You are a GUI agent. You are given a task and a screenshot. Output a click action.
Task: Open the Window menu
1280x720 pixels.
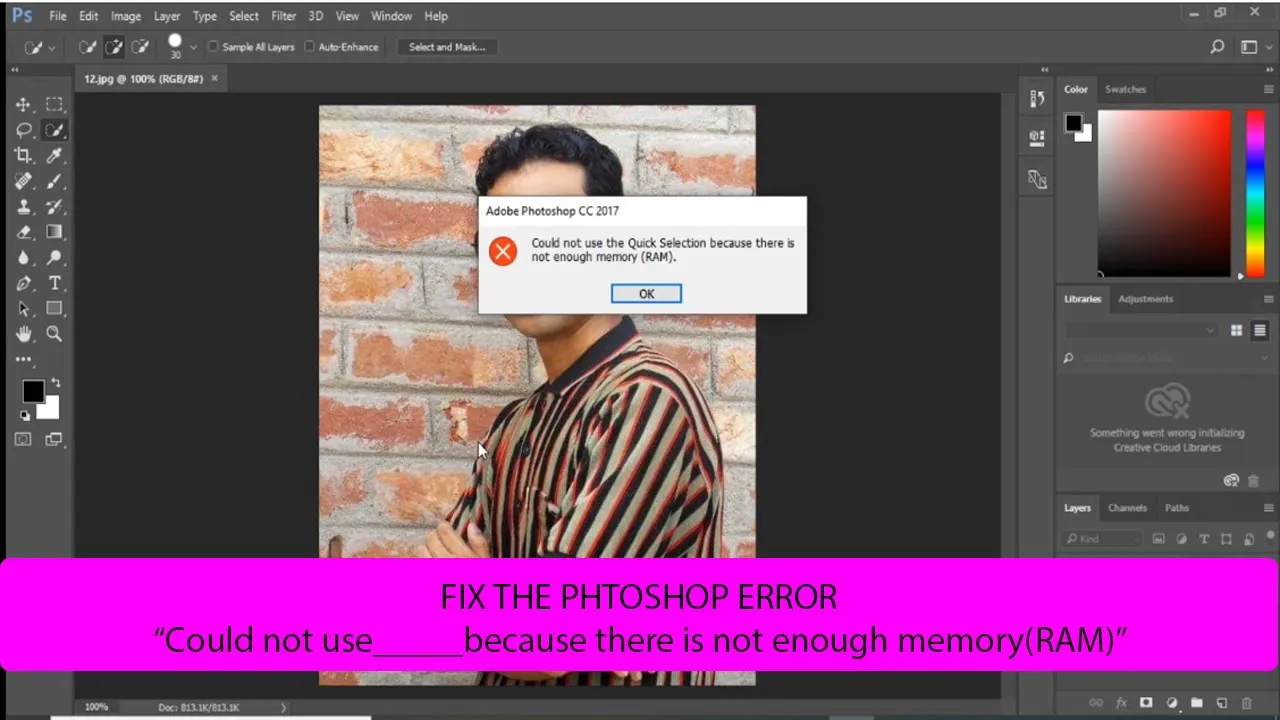391,16
